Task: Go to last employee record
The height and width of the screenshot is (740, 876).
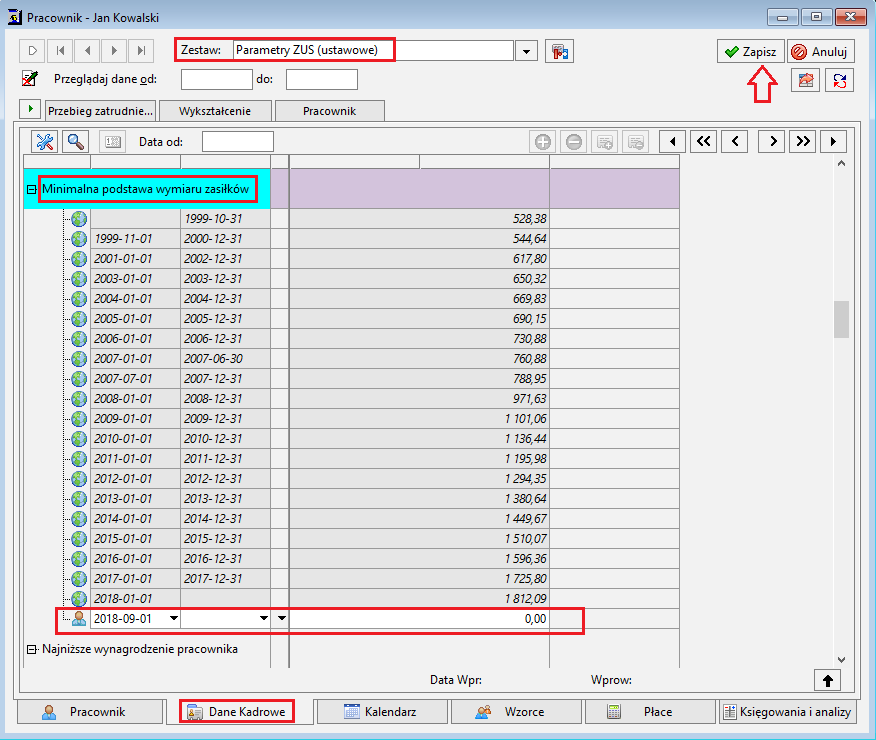Action: coord(141,51)
